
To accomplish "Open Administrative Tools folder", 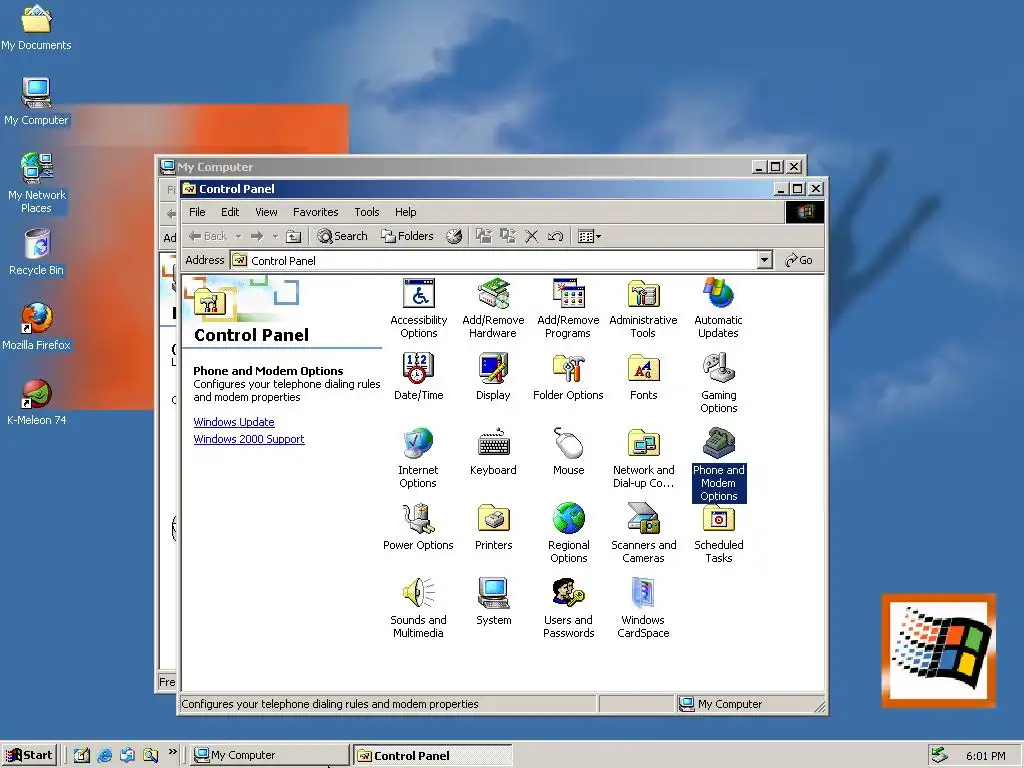I will pyautogui.click(x=643, y=294).
